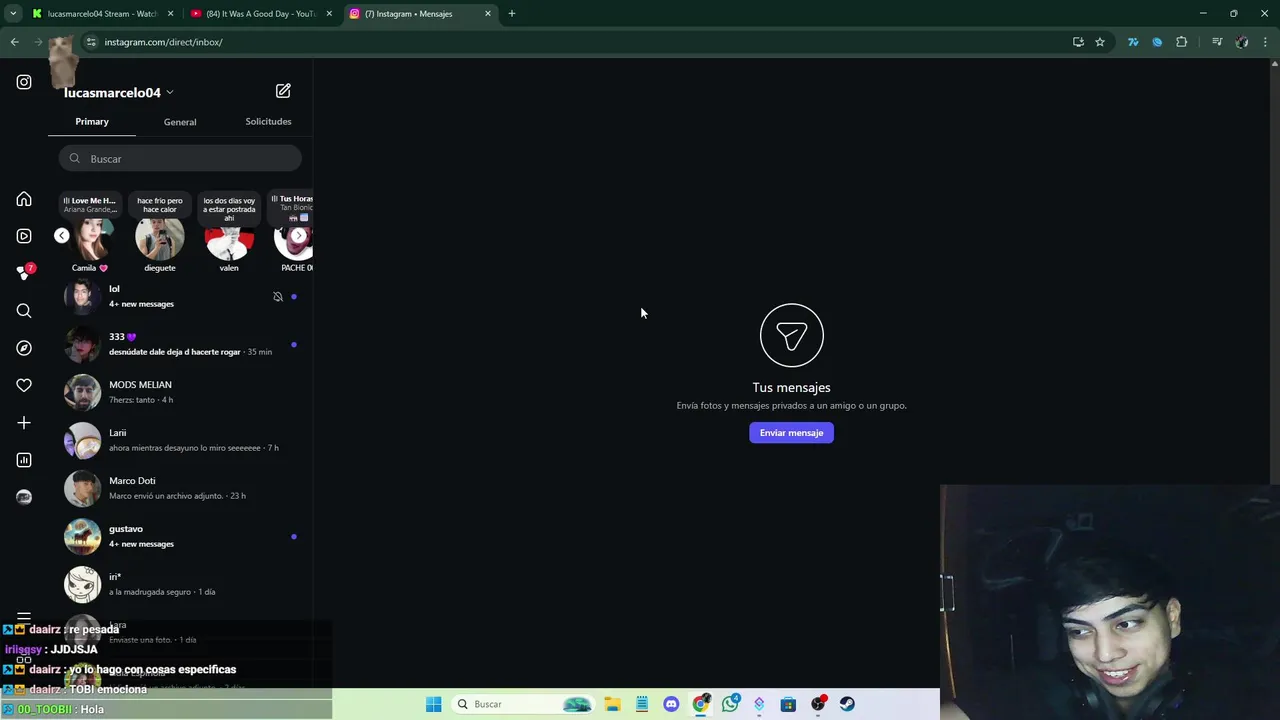This screenshot has width=1280, height=720.
Task: Open Chrome extensions puzzle icon
Action: [x=1182, y=42]
